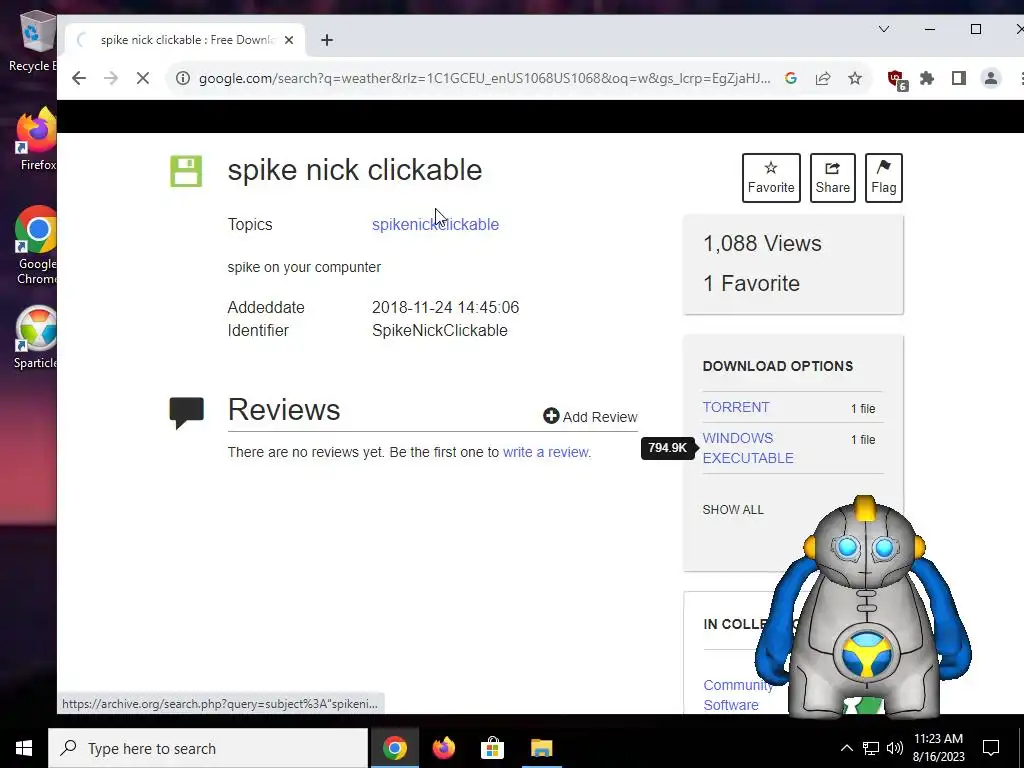Toggle the browser side panel icon
The width and height of the screenshot is (1024, 768).
coord(959,78)
